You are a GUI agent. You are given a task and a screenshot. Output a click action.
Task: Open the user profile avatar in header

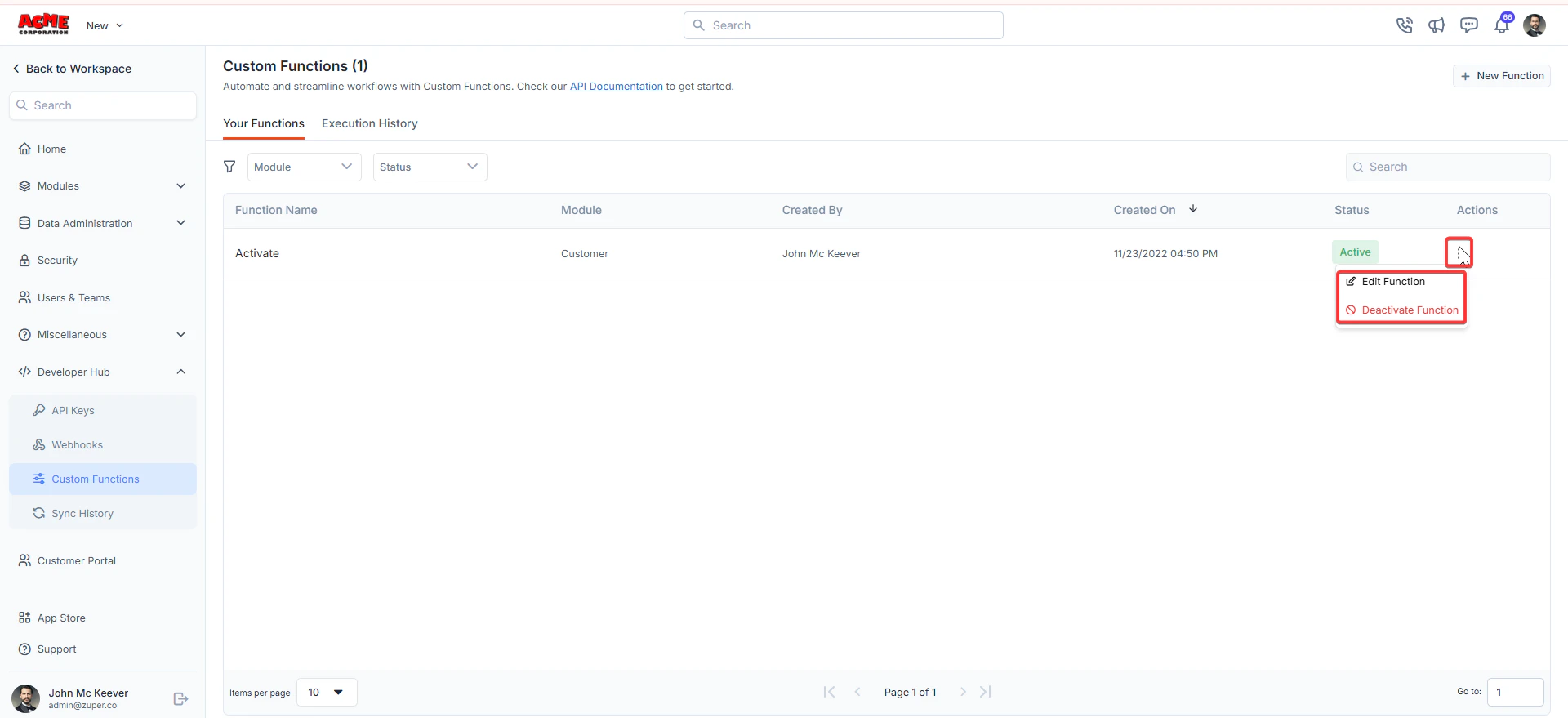[1535, 25]
